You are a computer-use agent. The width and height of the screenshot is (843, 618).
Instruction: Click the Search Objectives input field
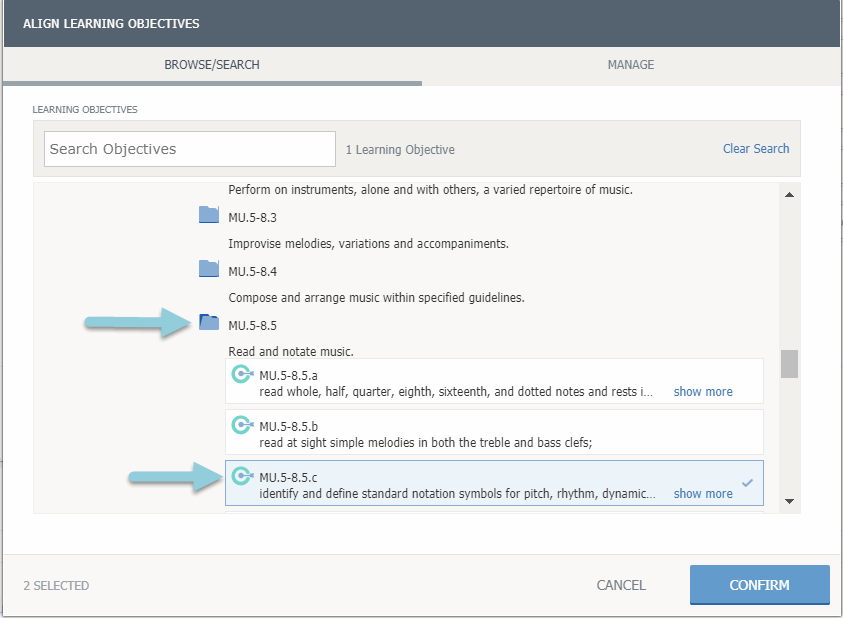pos(190,149)
